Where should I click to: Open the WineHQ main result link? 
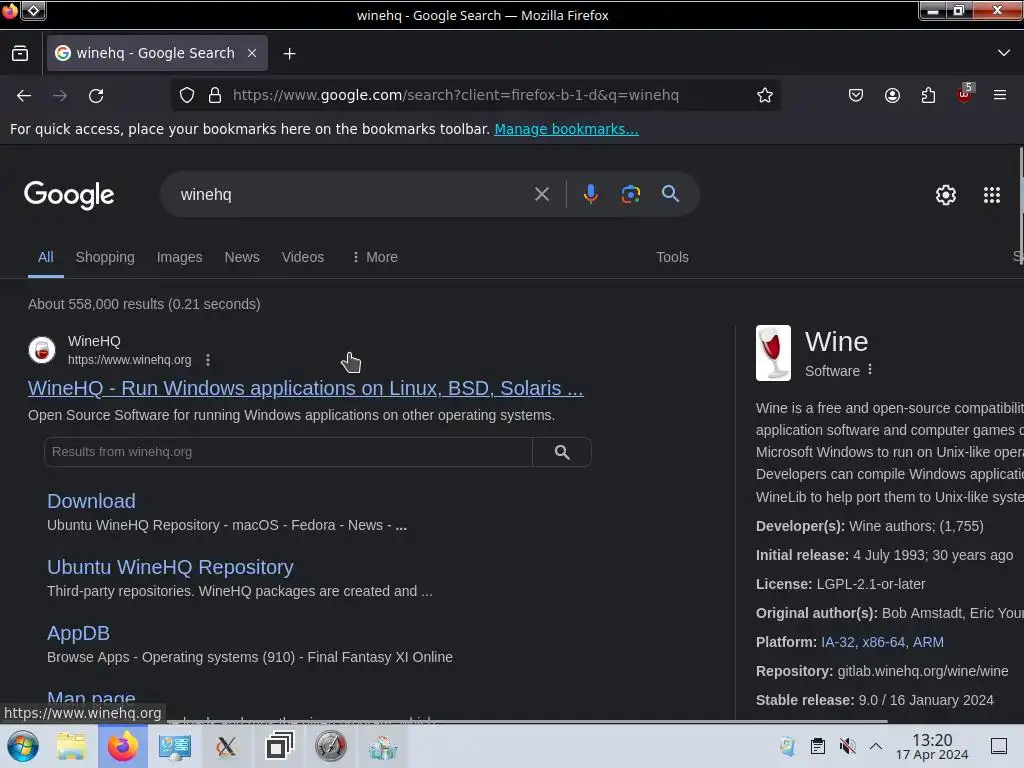click(x=306, y=388)
